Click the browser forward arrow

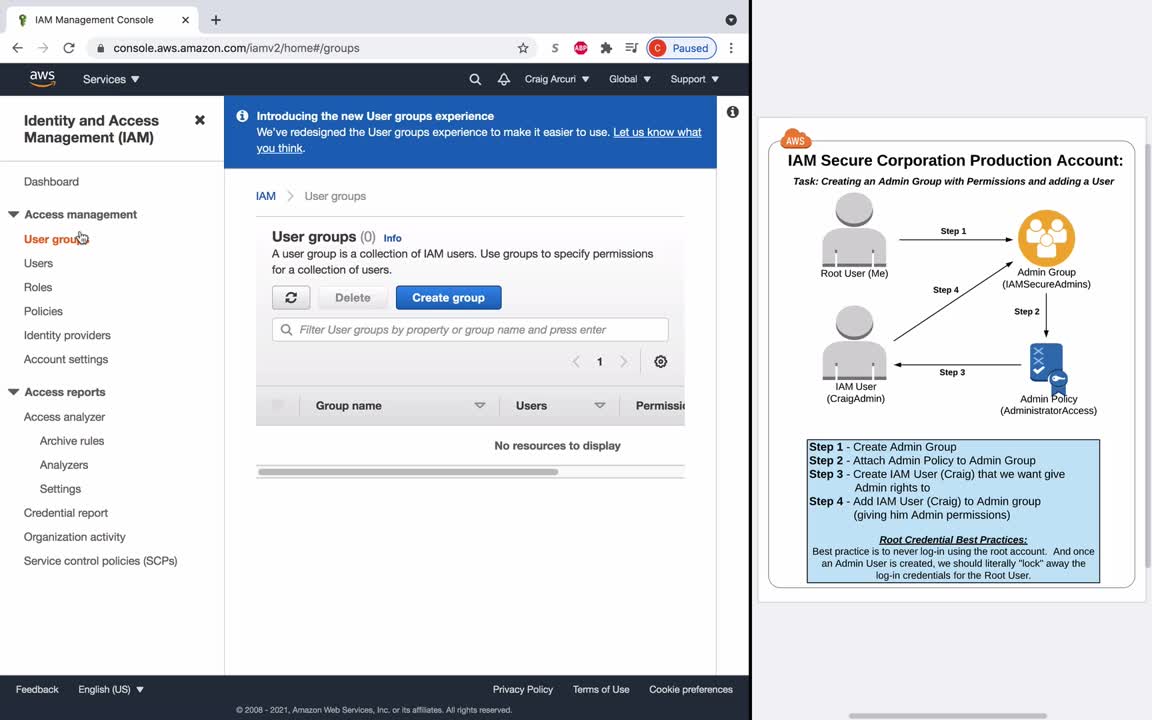(x=43, y=48)
